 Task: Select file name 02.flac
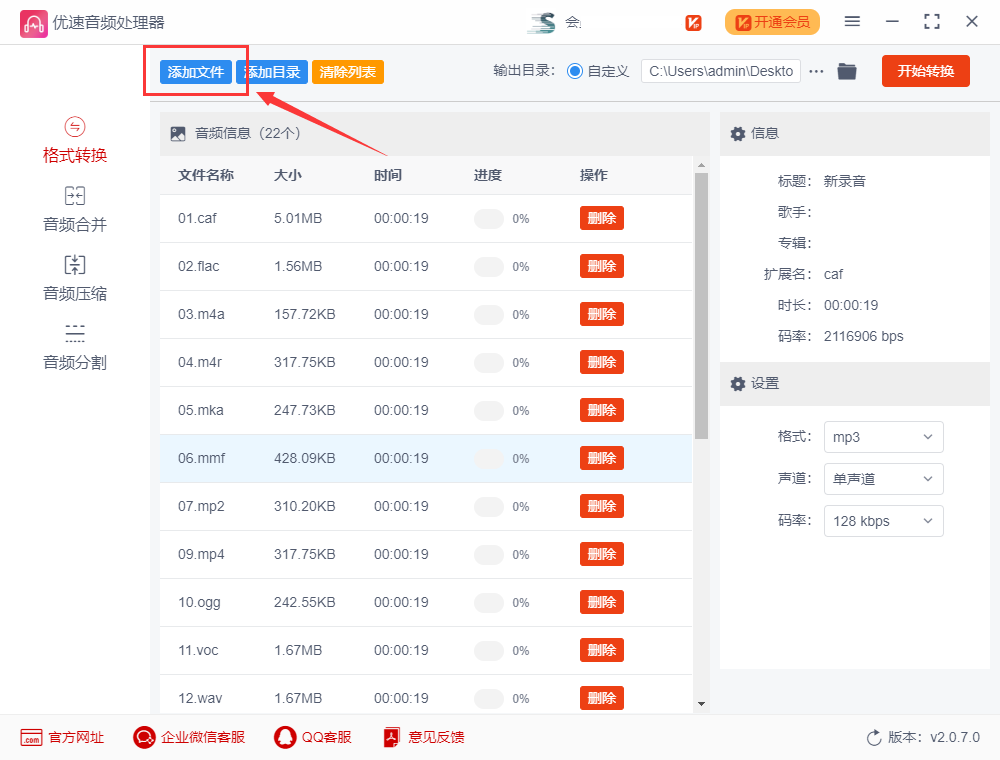[198, 267]
